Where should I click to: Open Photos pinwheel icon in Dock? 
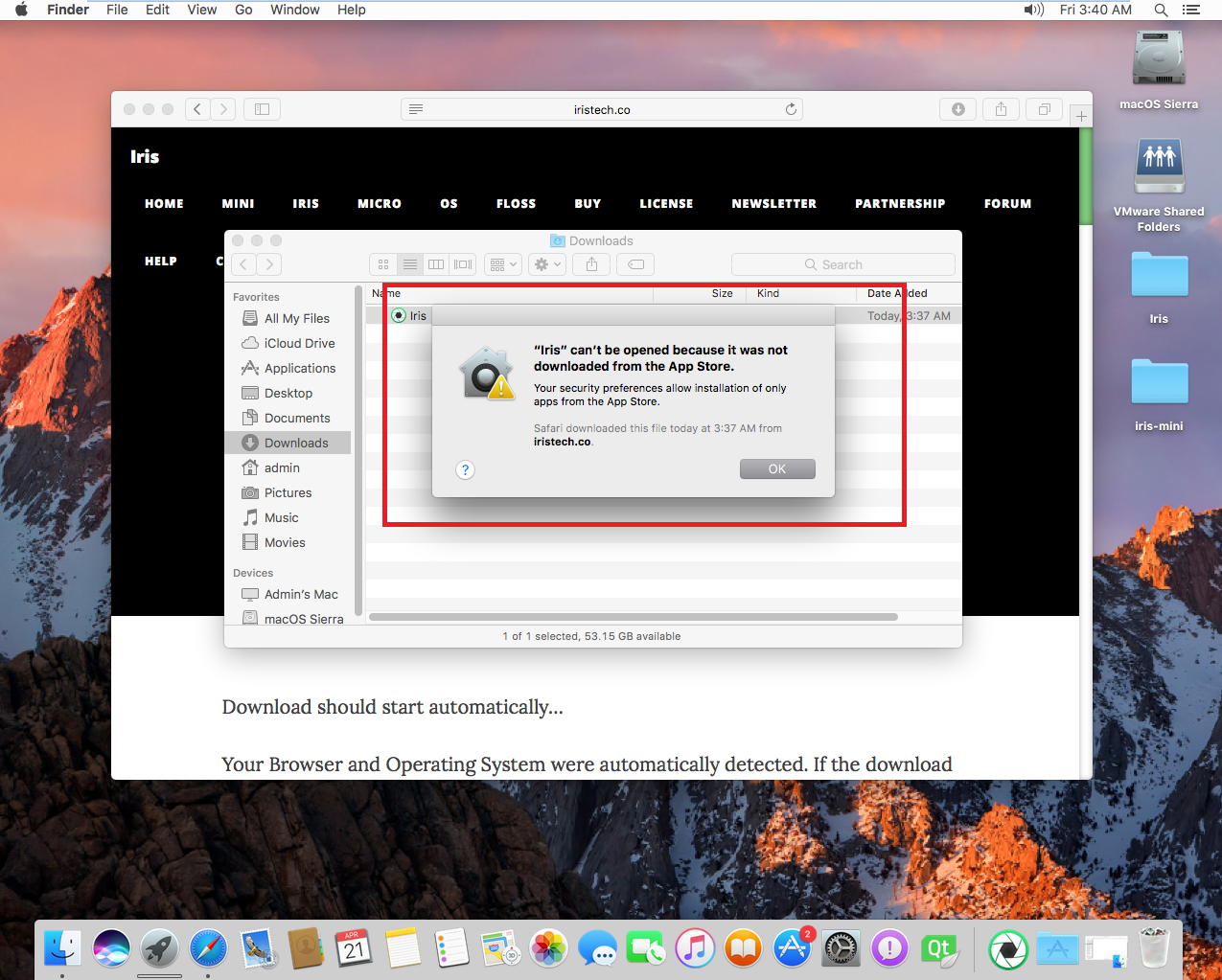pos(549,948)
